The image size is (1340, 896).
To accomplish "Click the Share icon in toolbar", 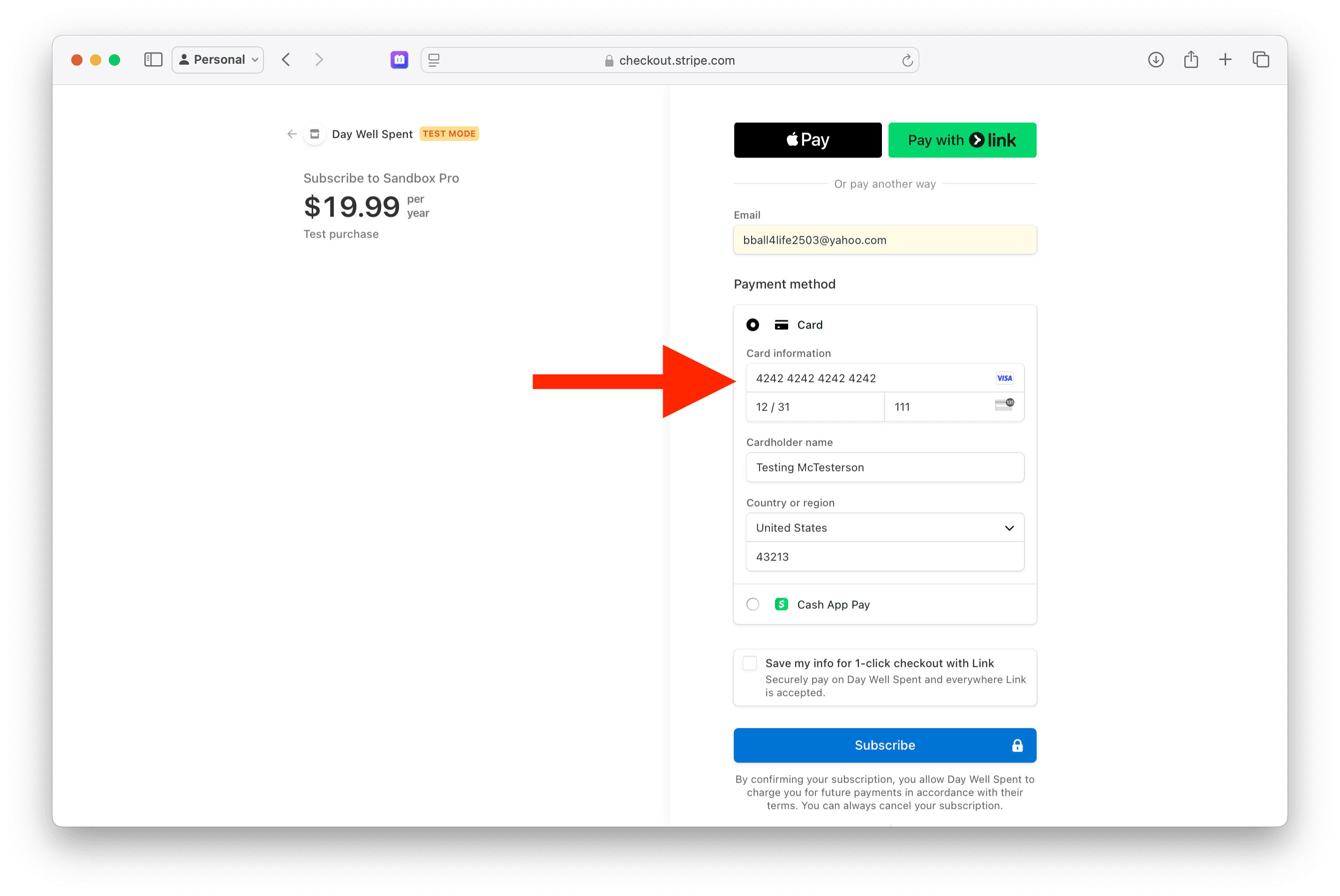I will coord(1191,60).
